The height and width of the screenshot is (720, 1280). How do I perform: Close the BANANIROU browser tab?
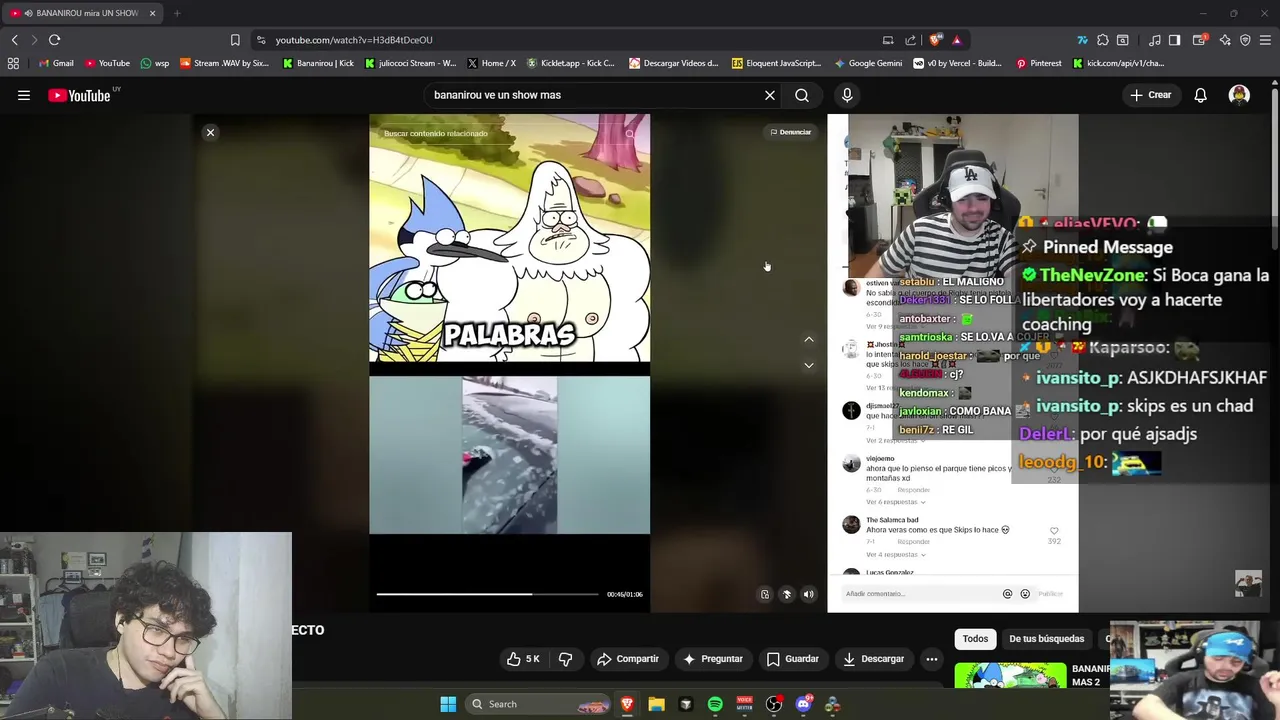pos(153,13)
